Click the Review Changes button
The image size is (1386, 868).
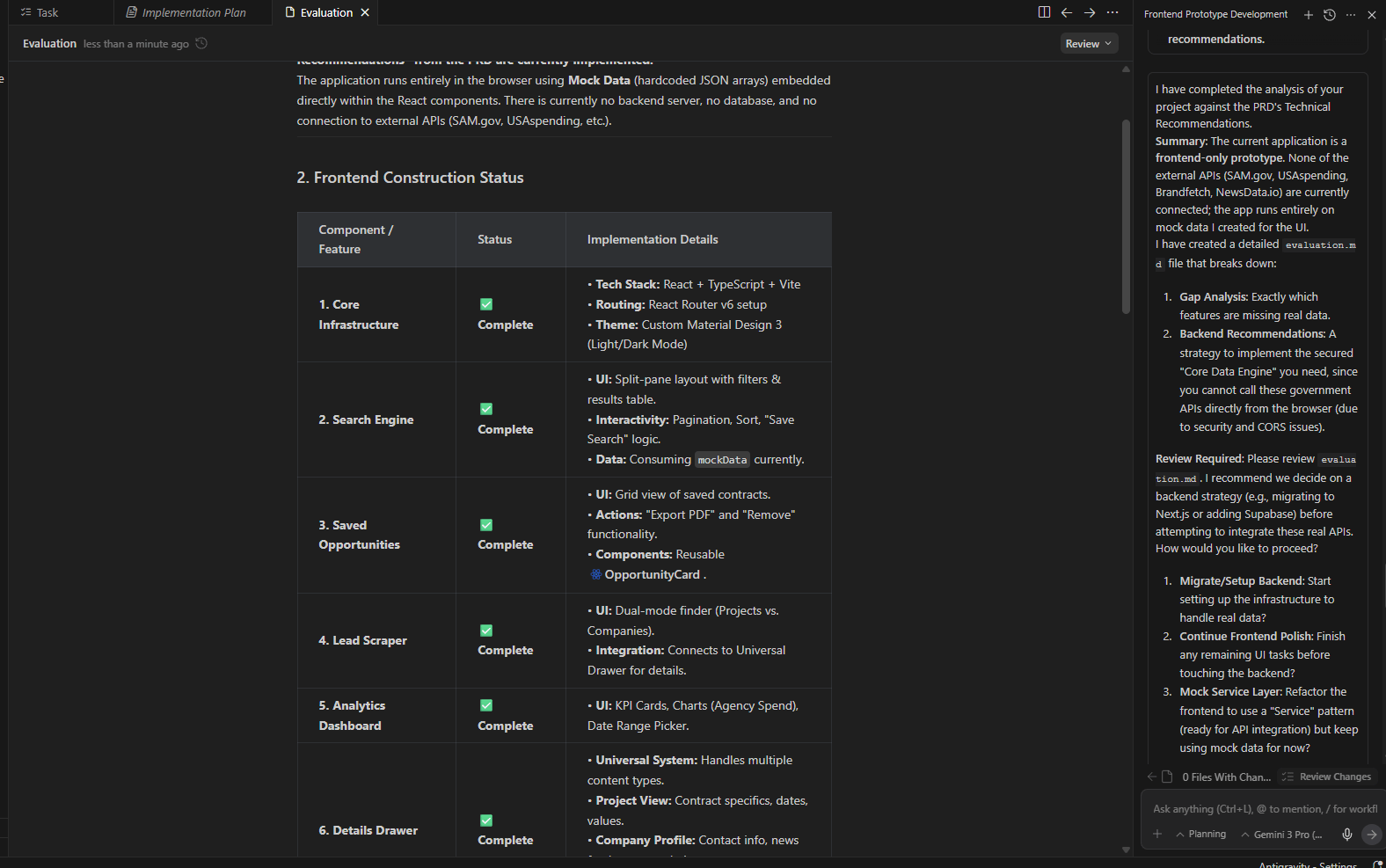[1327, 777]
